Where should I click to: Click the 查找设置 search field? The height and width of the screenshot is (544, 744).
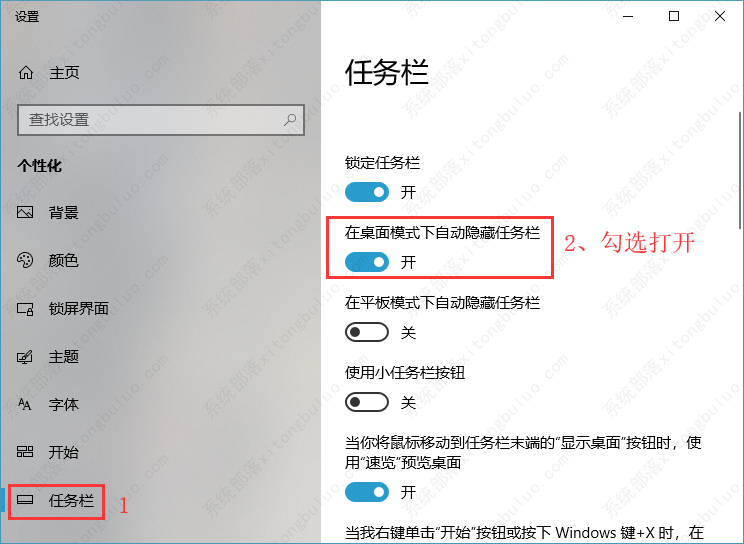click(161, 120)
